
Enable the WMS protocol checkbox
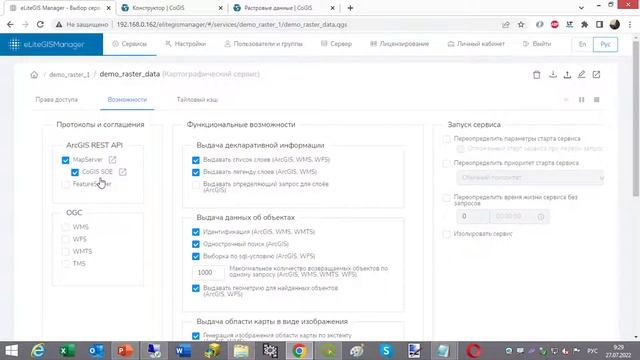65,227
